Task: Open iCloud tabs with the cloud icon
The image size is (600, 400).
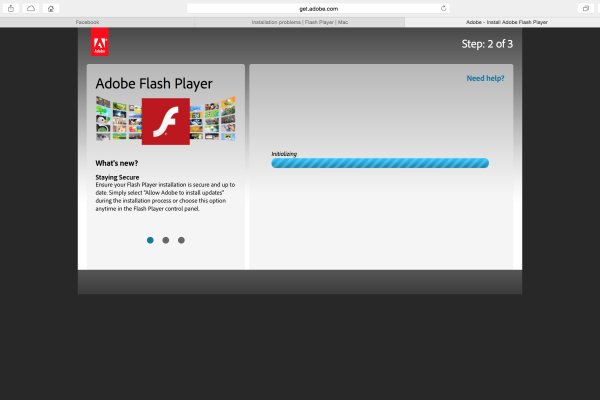Action: pos(31,8)
